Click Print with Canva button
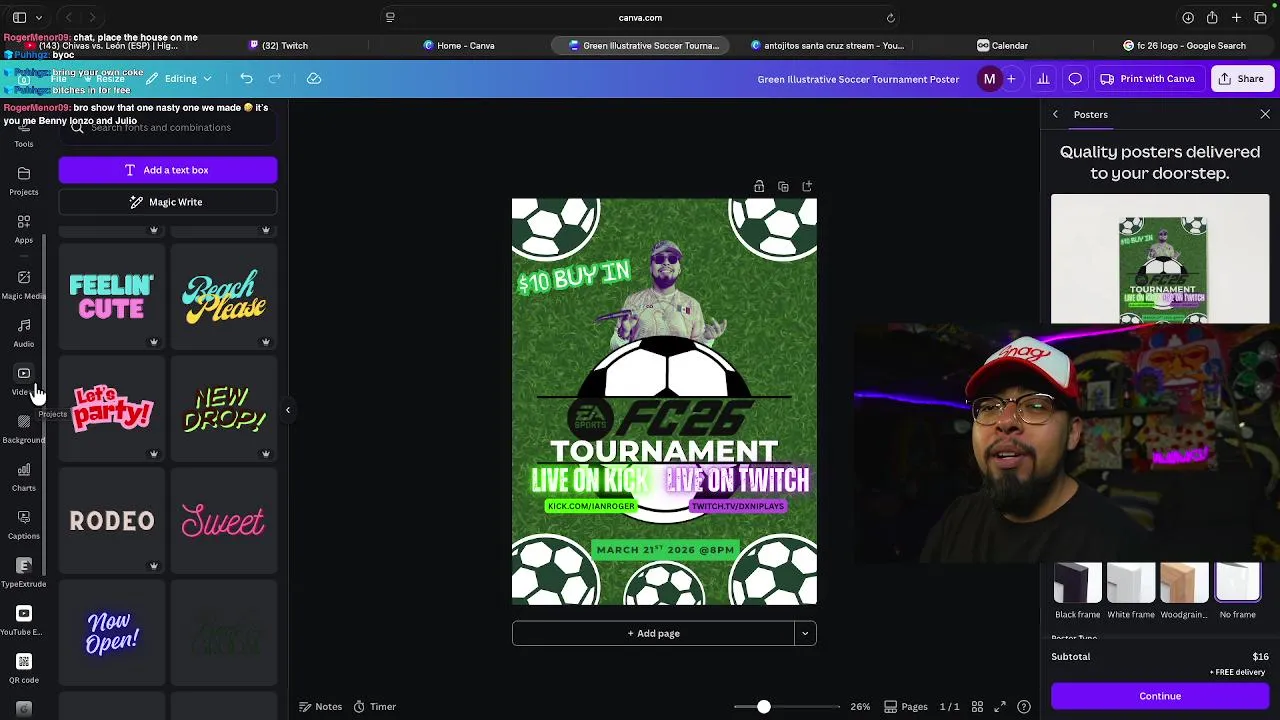This screenshot has width=1280, height=720. pos(1147,79)
